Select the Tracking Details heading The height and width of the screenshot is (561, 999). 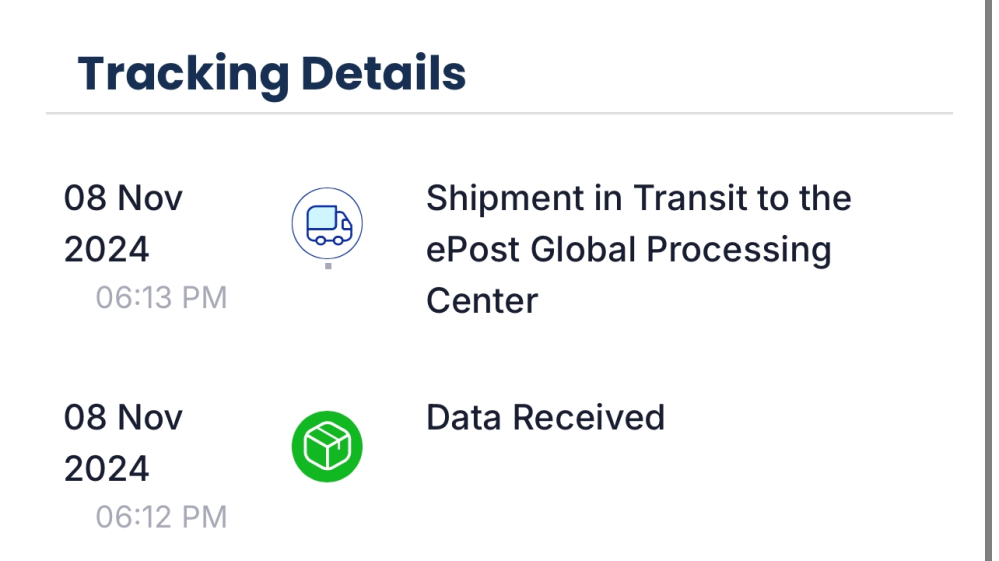(x=272, y=75)
